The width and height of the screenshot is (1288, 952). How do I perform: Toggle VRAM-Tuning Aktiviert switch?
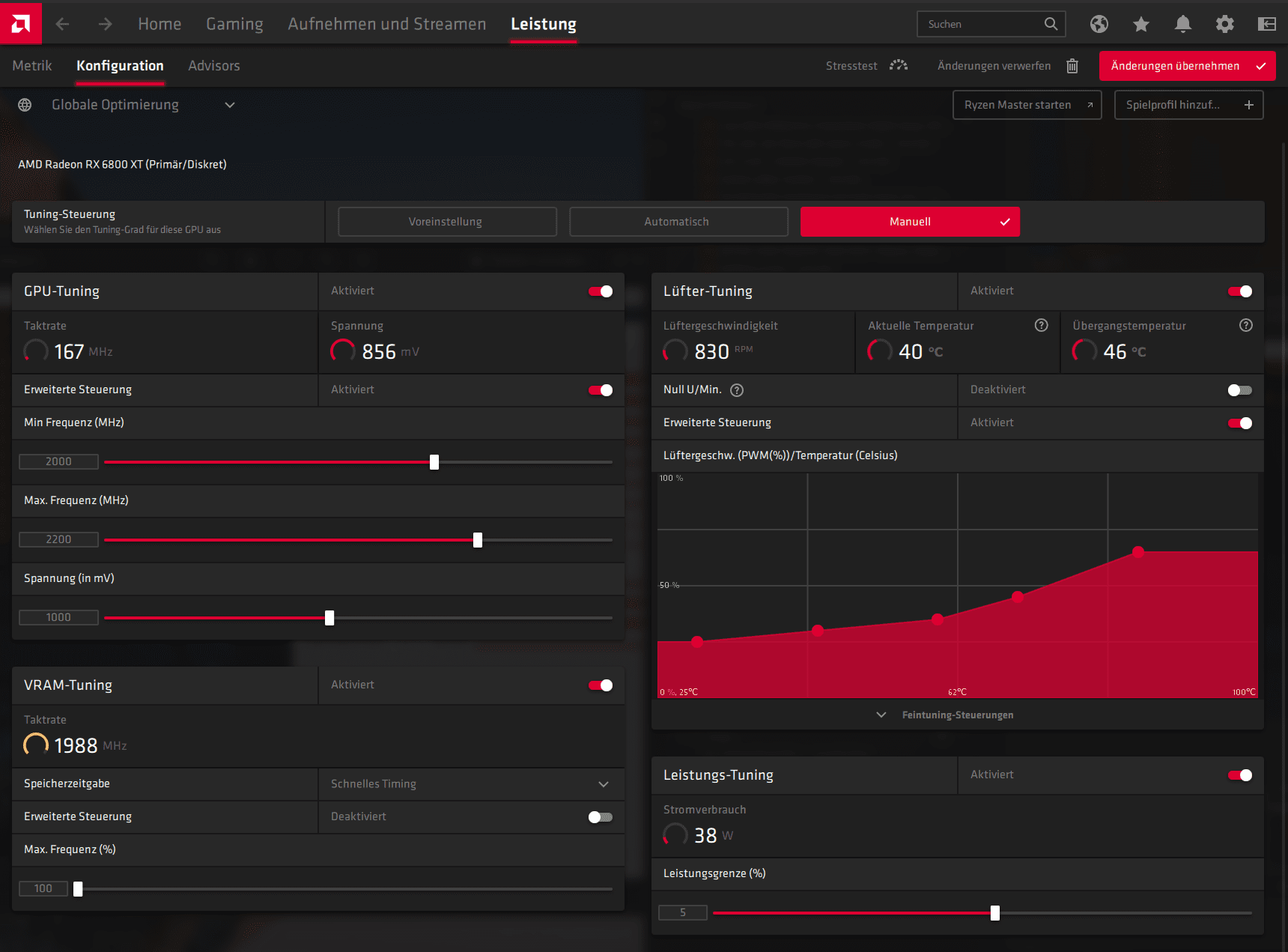(x=601, y=685)
